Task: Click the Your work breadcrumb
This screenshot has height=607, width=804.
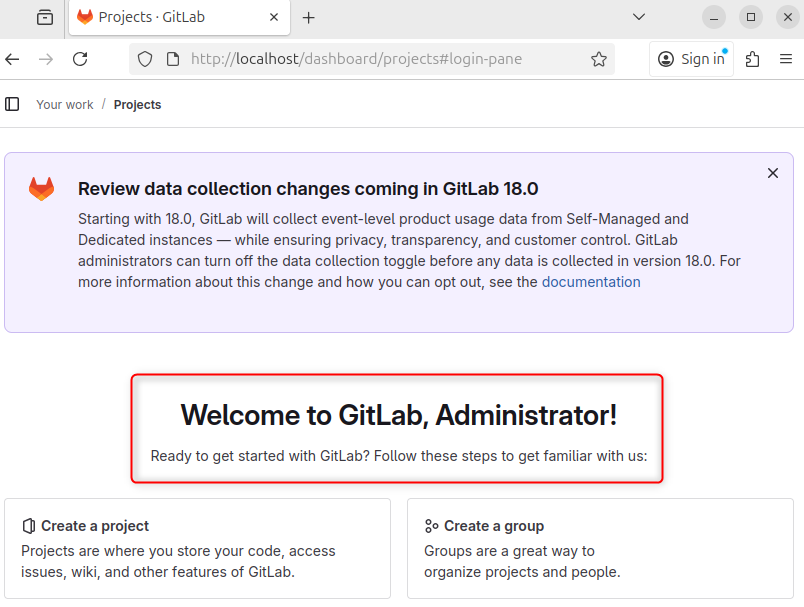Action: click(64, 104)
